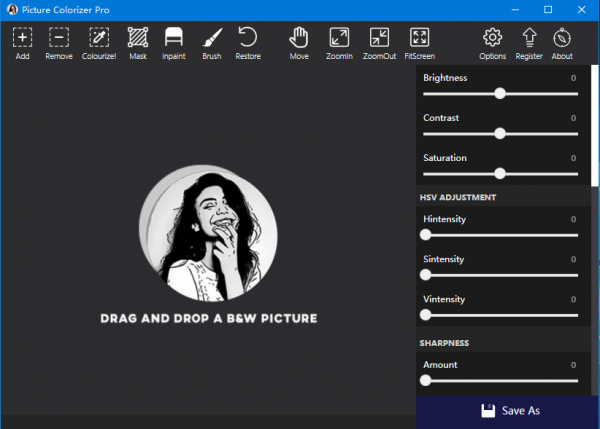Open the Options gear
The image size is (600, 429).
(x=492, y=38)
